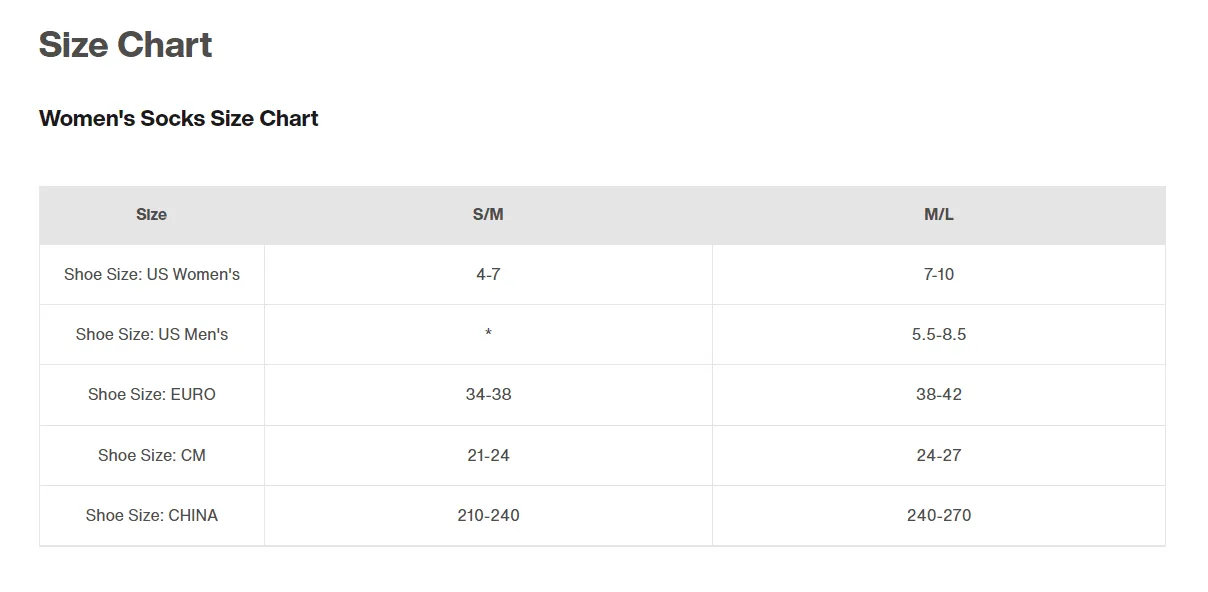Click the M/L column header
1208x592 pixels.
coord(939,214)
